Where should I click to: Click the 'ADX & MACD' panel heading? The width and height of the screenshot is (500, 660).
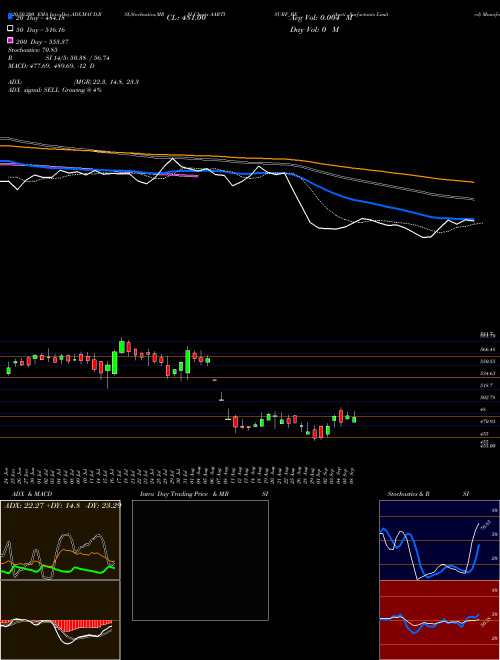click(32, 494)
